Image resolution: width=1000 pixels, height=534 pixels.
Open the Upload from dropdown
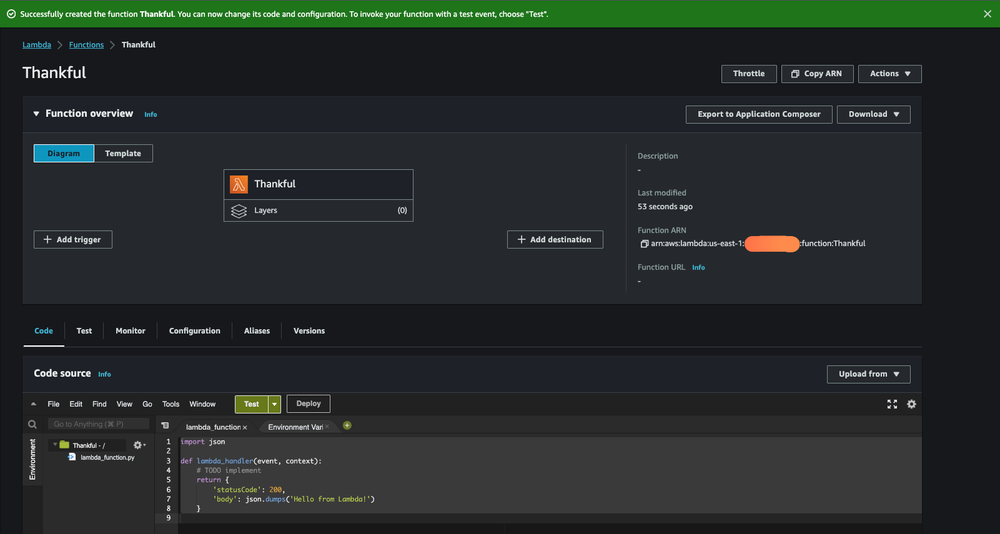(869, 374)
